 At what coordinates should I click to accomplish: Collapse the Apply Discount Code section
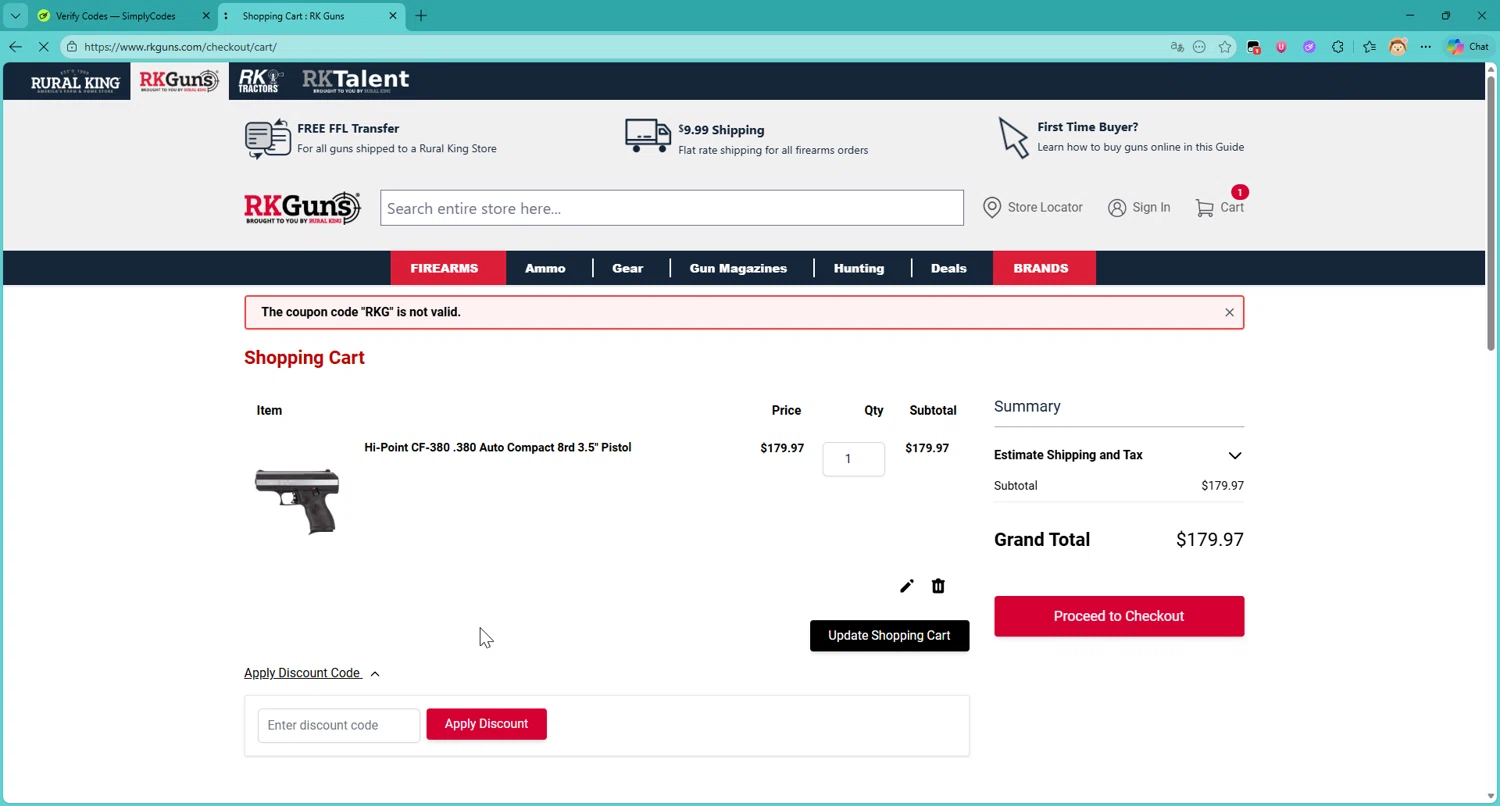312,673
